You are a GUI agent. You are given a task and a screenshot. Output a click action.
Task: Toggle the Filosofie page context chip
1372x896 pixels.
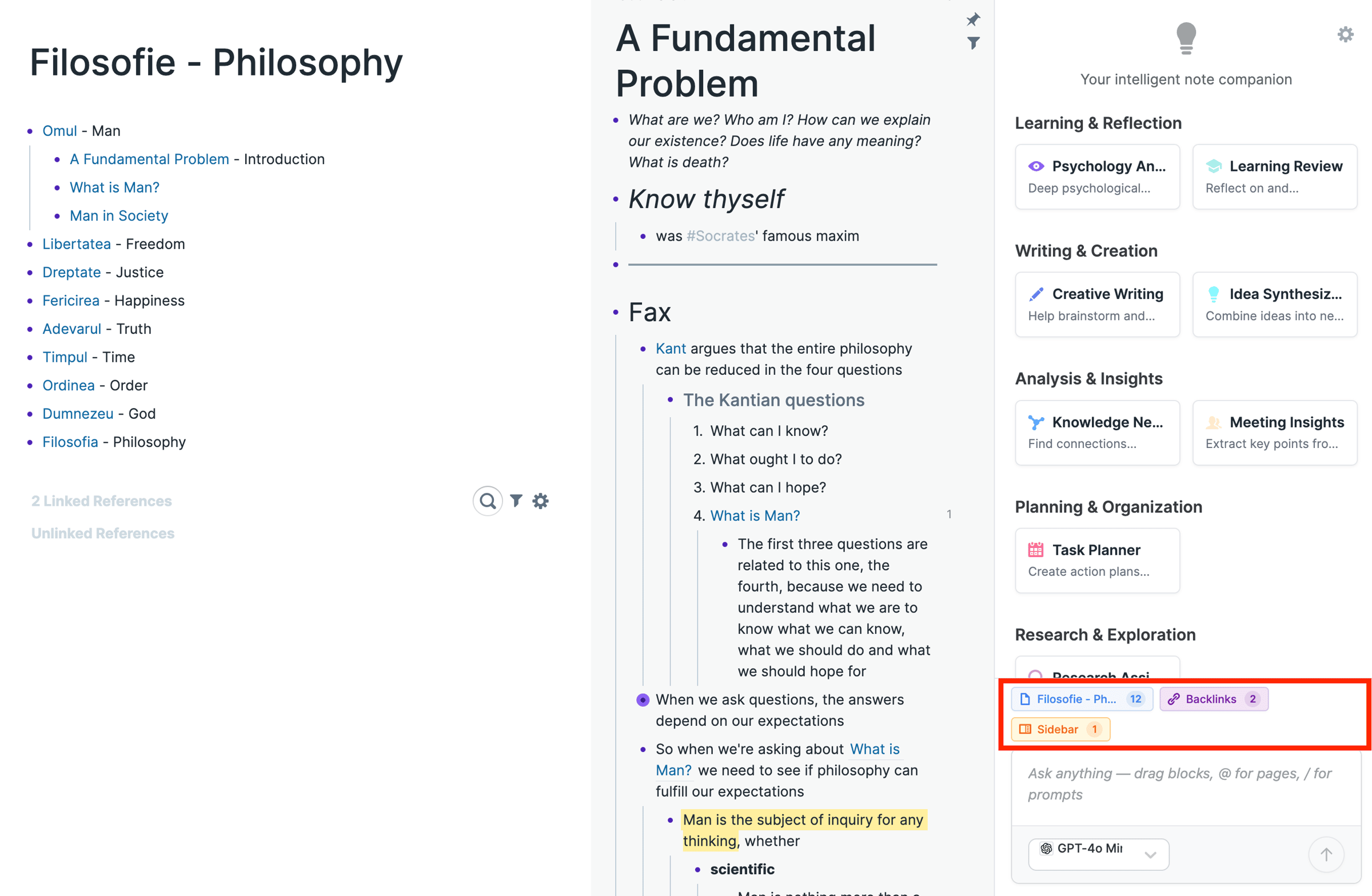pyautogui.click(x=1081, y=699)
